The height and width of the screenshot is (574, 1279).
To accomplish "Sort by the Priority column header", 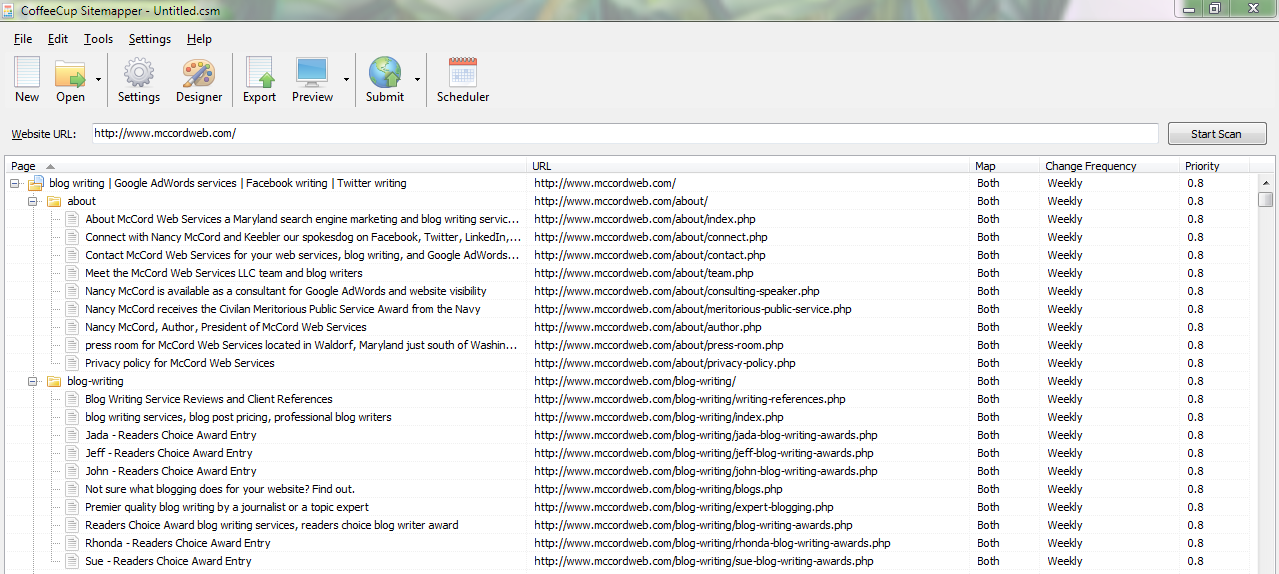I will (1214, 165).
